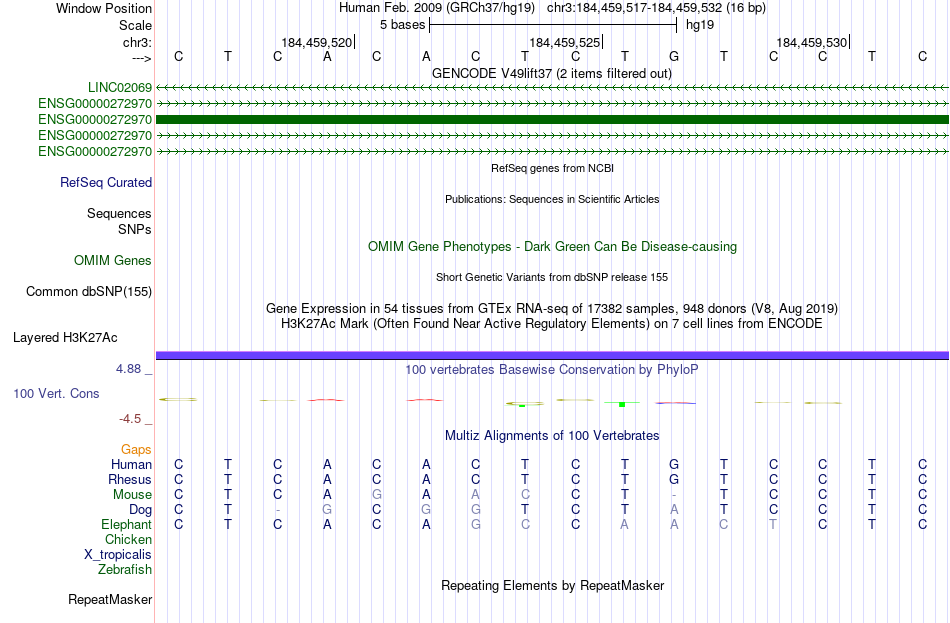The width and height of the screenshot is (950, 623).
Task: Select the Mouse species label
Action: (x=132, y=495)
